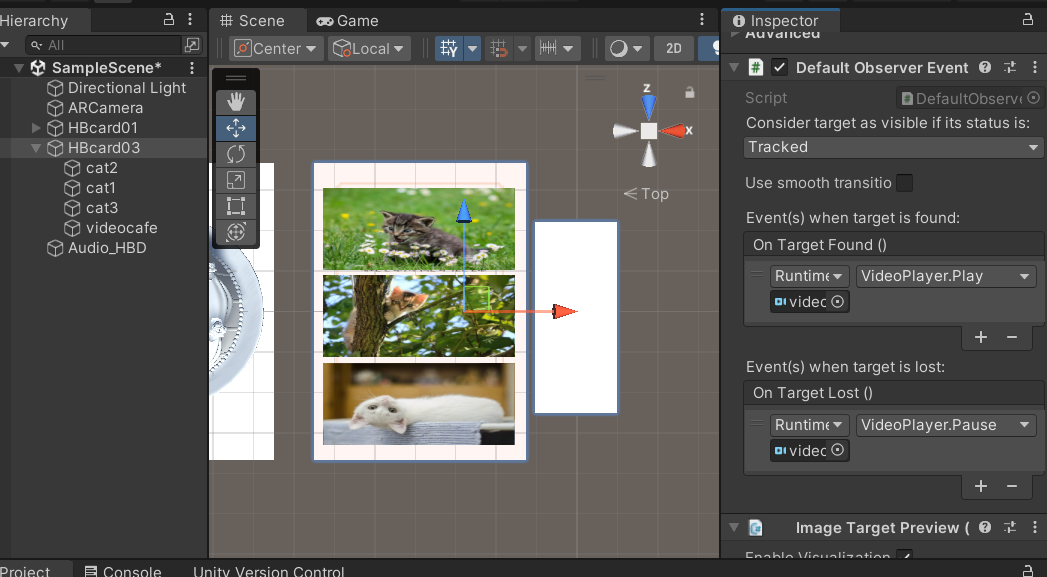Screen dimensions: 1047x577
Task: Click the Hierarchy search mode icon
Action: (x=192, y=45)
